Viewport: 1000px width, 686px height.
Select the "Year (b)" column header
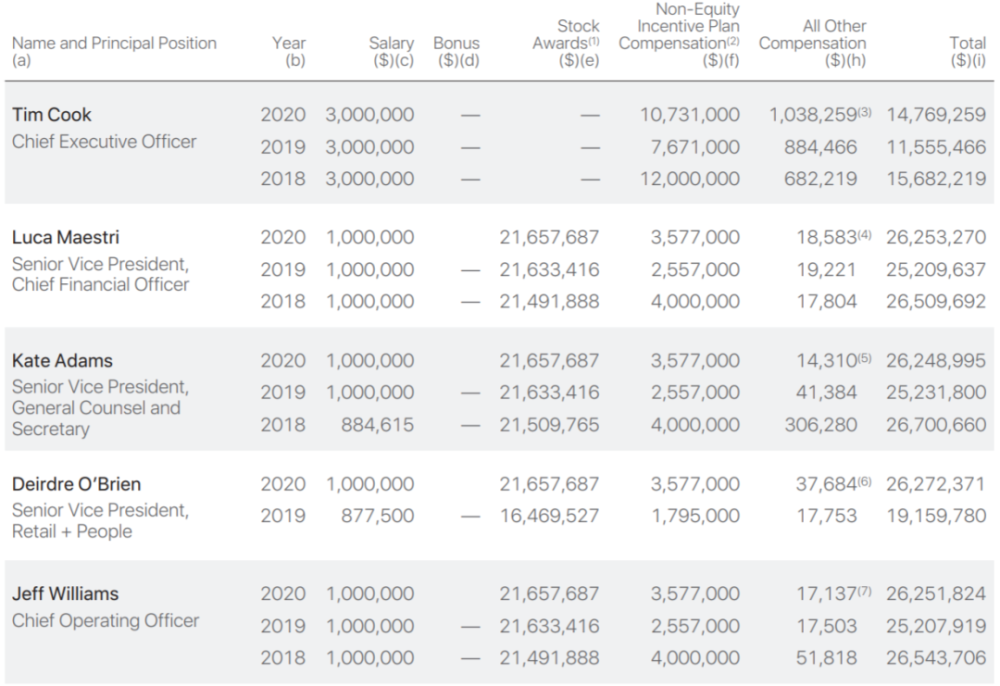289,52
